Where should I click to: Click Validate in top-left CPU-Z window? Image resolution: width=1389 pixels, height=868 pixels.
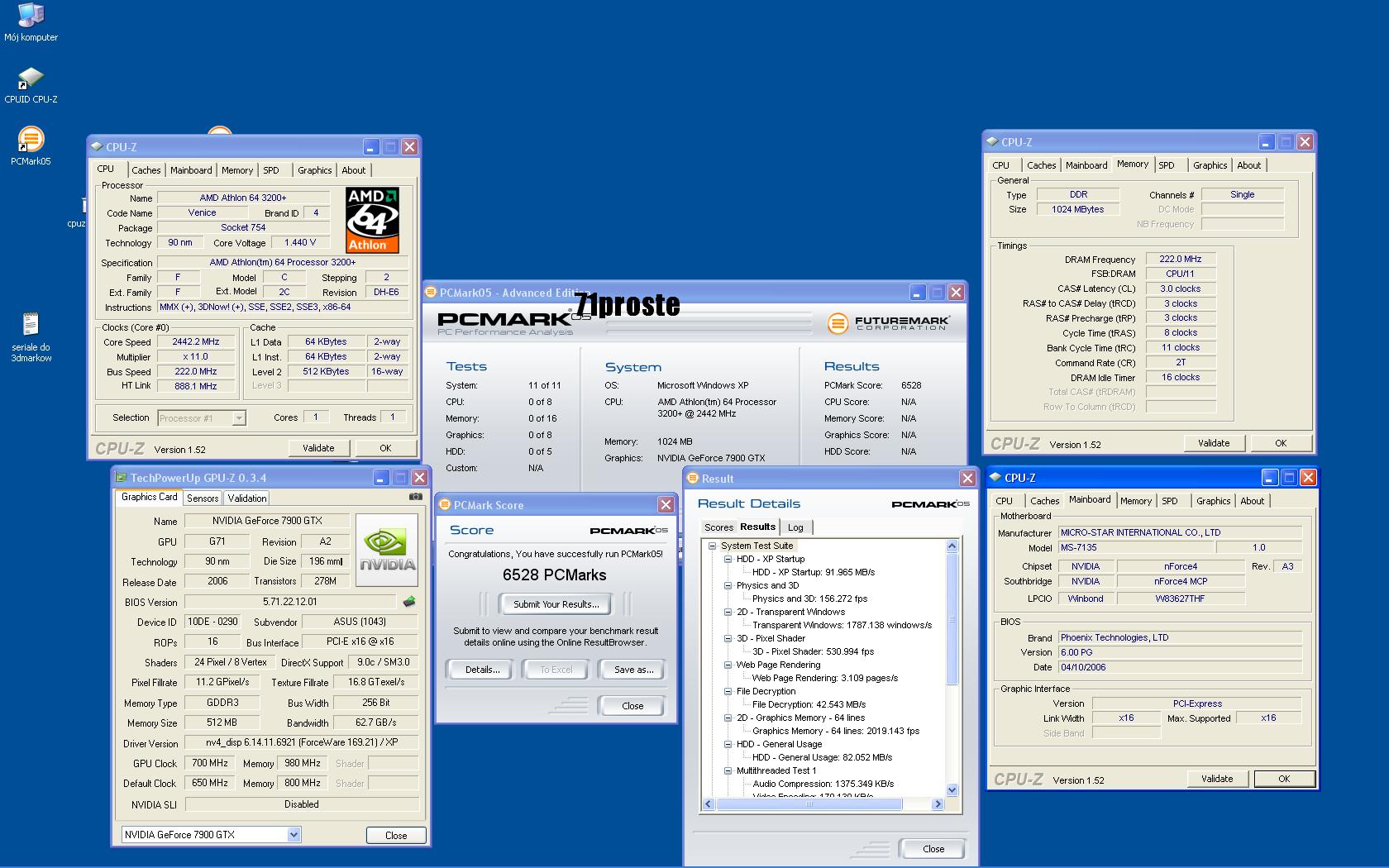(x=318, y=448)
